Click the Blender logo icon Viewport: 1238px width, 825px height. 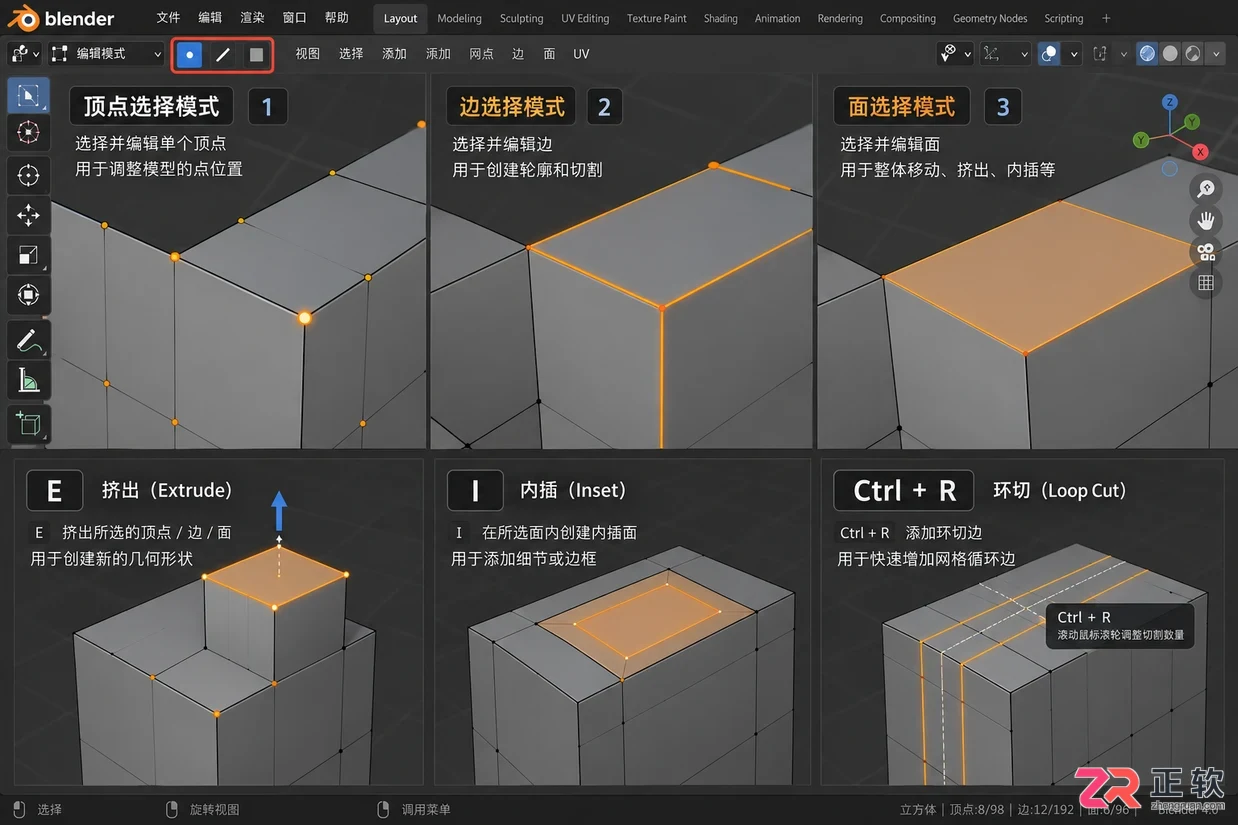pos(24,18)
